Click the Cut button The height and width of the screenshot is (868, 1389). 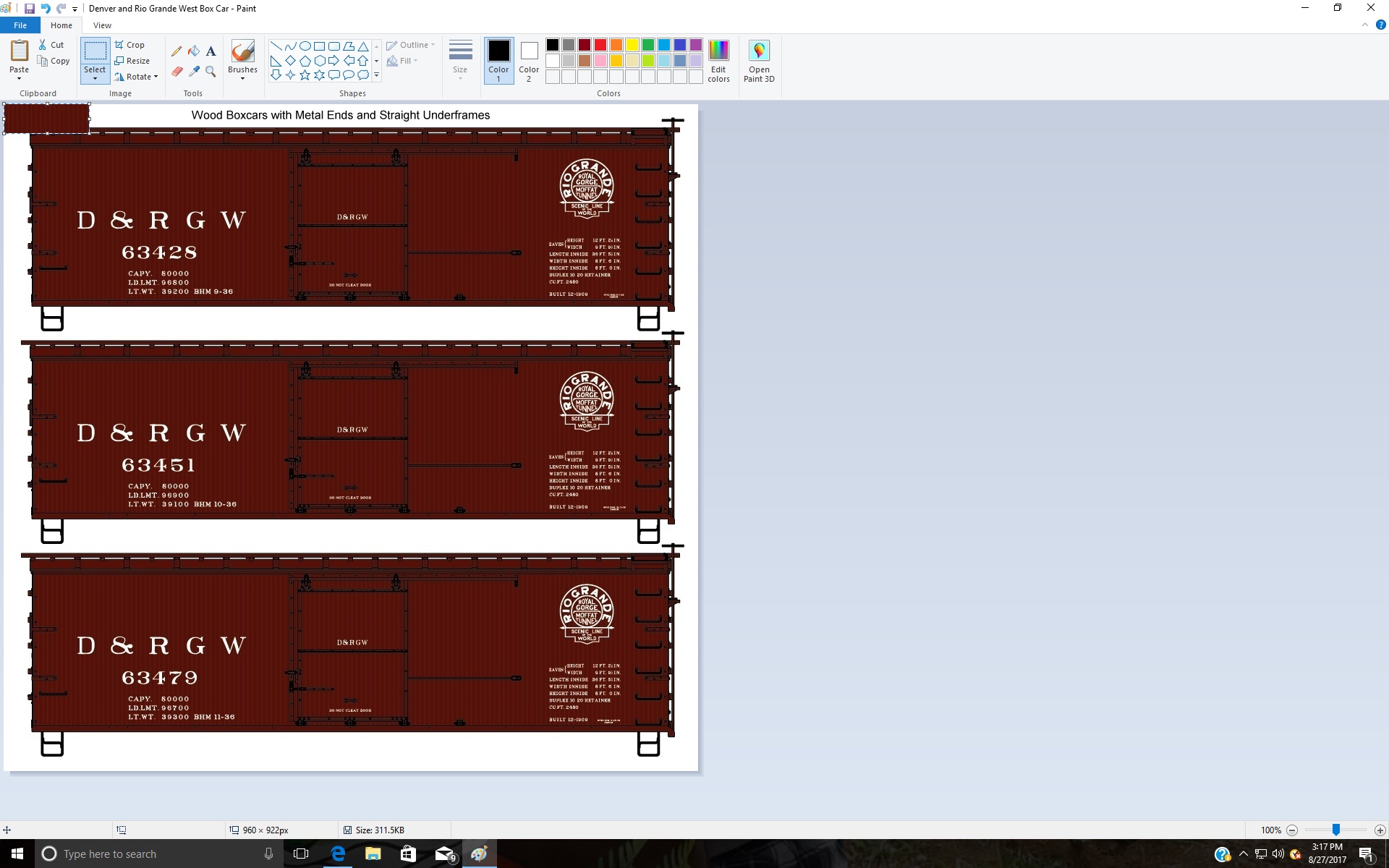[52, 45]
